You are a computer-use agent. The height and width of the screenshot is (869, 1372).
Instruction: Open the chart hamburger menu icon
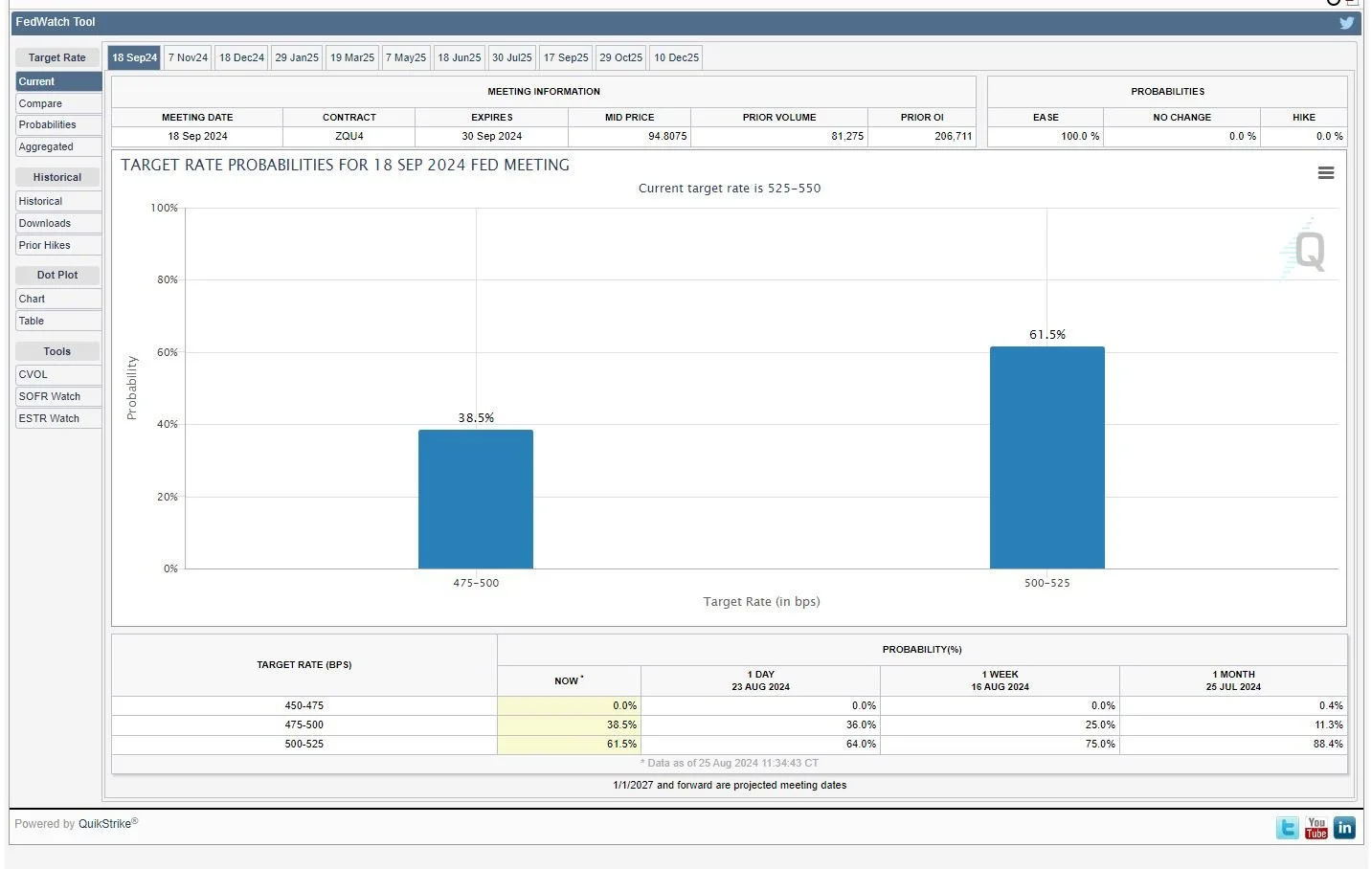tap(1326, 173)
